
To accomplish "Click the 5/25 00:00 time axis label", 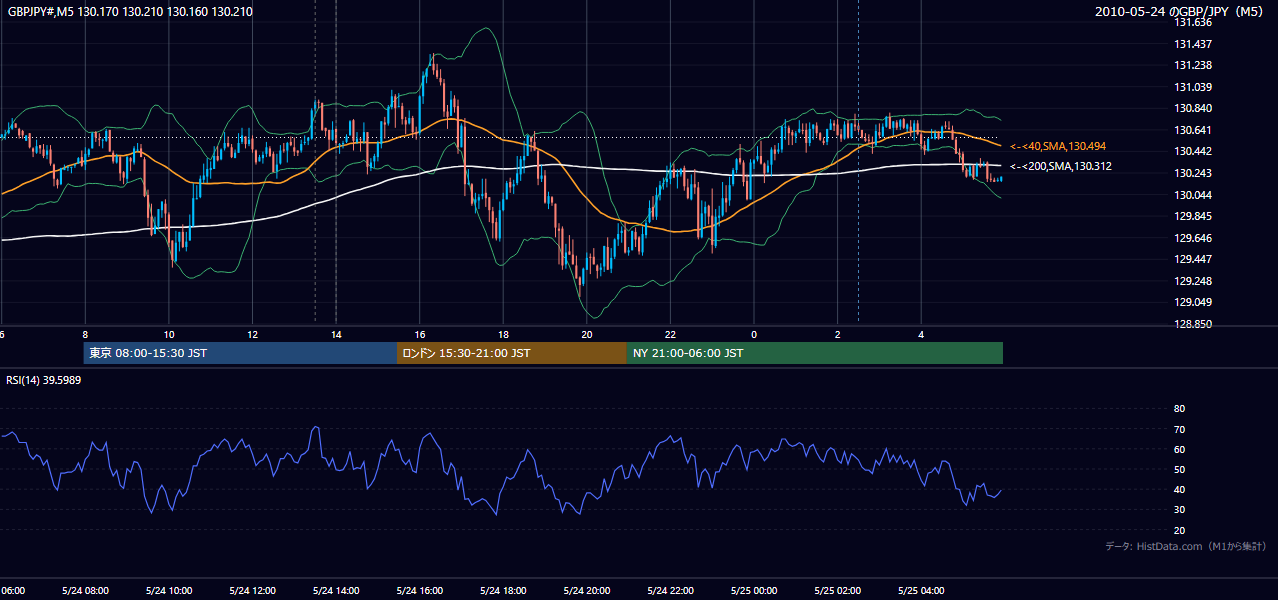I will [754, 591].
